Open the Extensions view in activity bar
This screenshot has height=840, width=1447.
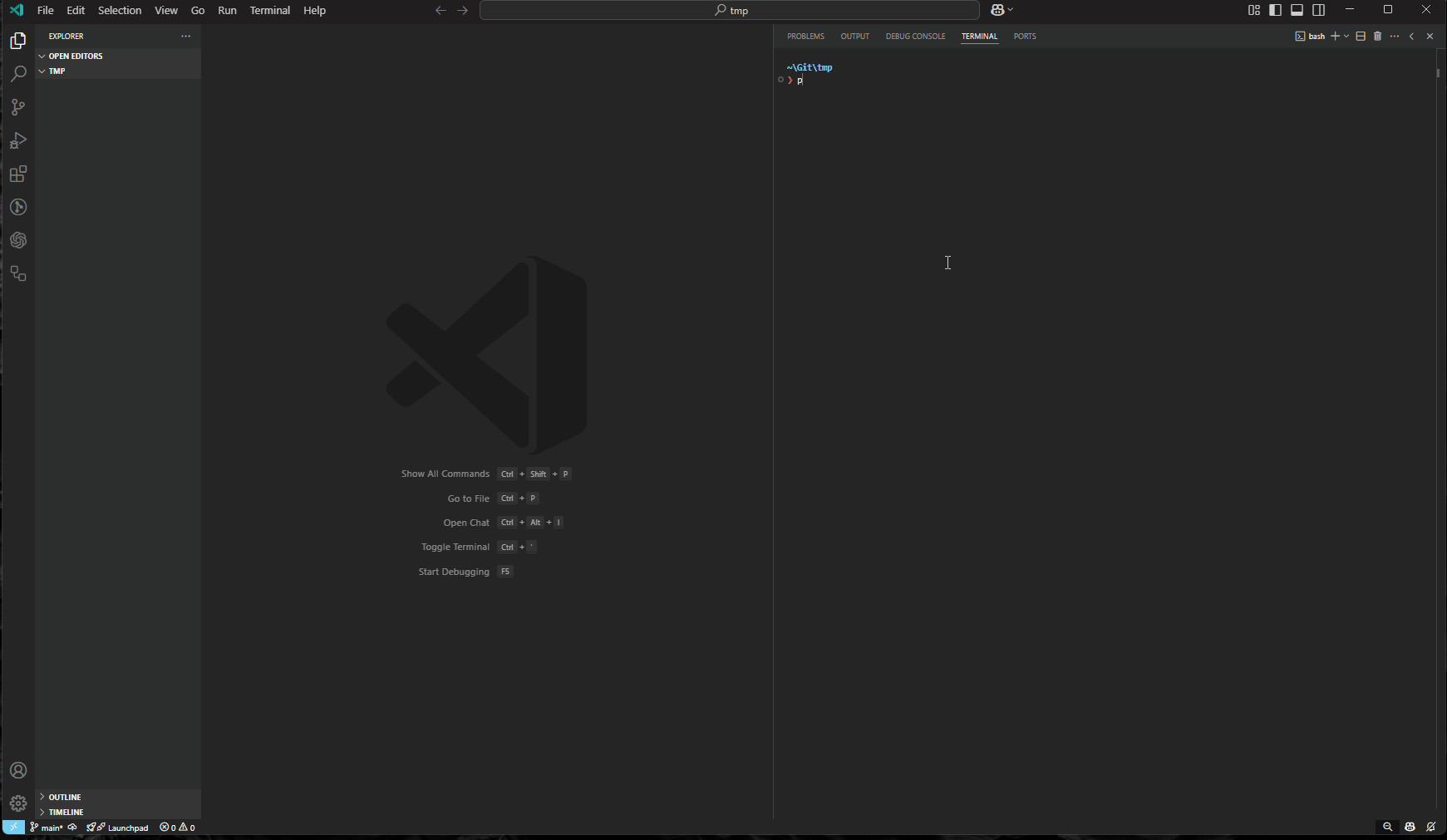[x=18, y=174]
